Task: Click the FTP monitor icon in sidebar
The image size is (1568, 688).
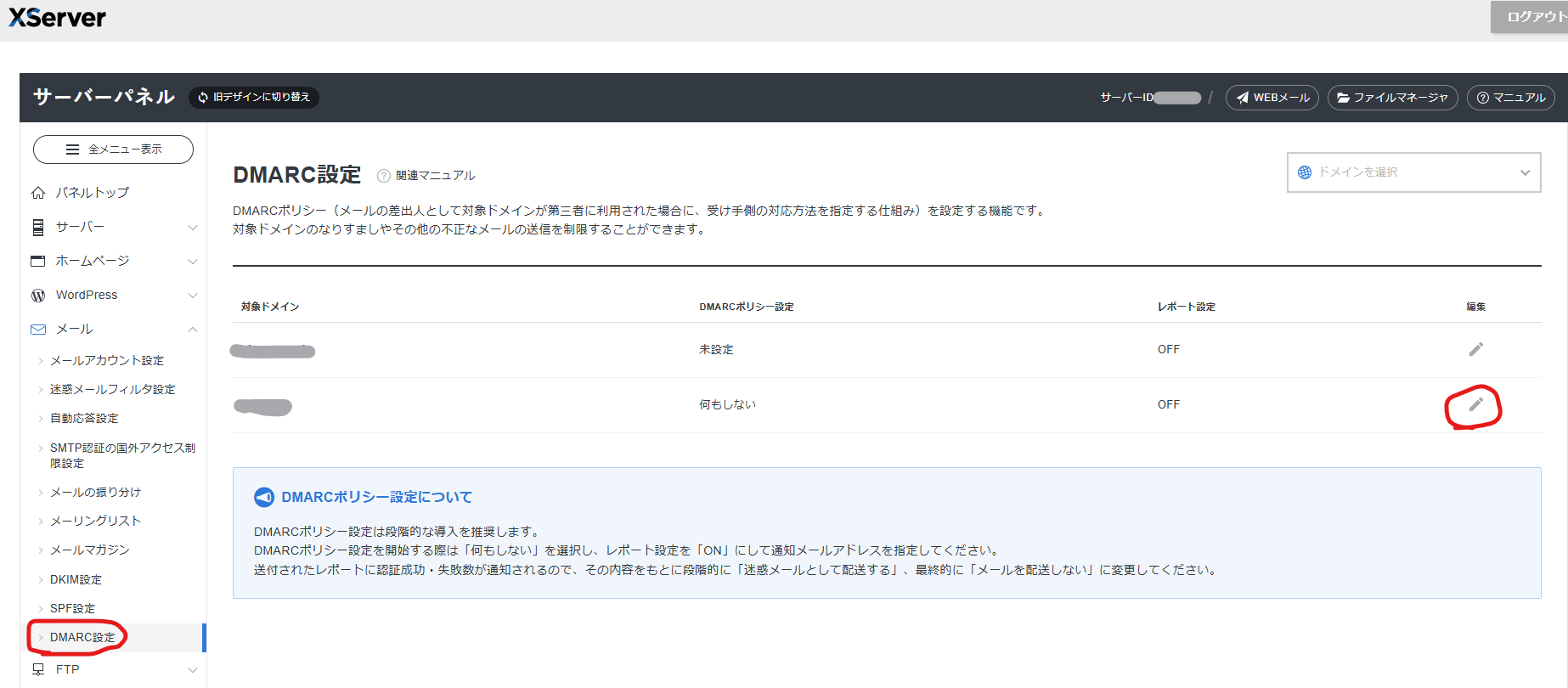Action: (38, 669)
